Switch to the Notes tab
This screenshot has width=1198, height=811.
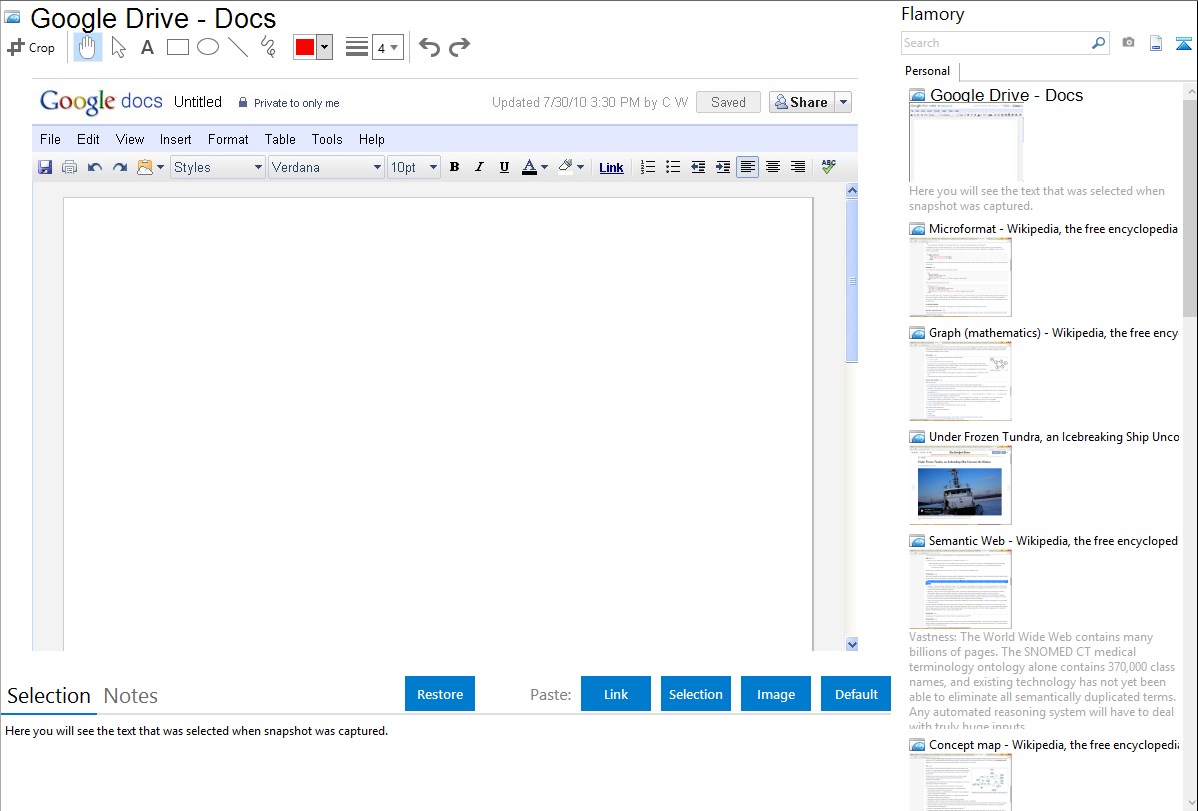[x=131, y=696]
